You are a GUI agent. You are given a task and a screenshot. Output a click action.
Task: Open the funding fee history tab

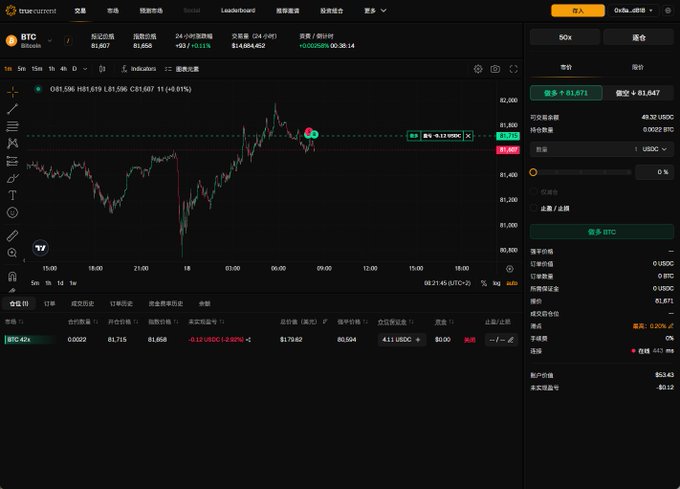coord(166,303)
